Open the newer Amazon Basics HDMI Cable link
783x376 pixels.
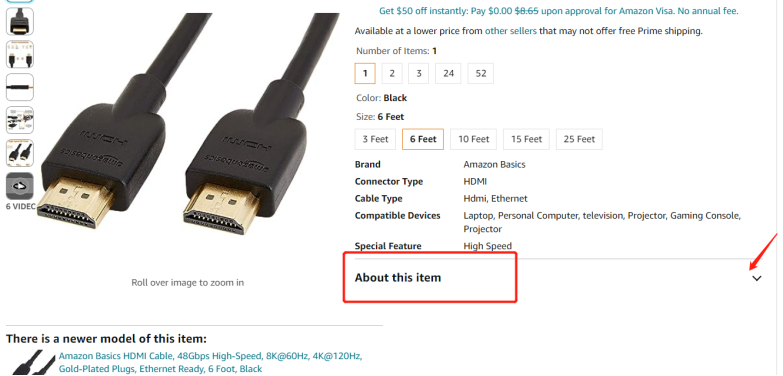(x=210, y=363)
